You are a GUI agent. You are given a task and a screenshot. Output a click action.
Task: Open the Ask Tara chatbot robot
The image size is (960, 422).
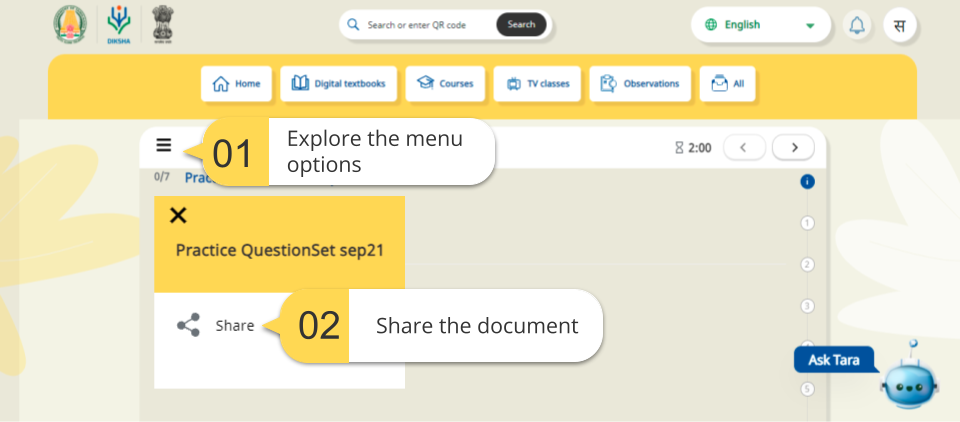point(908,381)
